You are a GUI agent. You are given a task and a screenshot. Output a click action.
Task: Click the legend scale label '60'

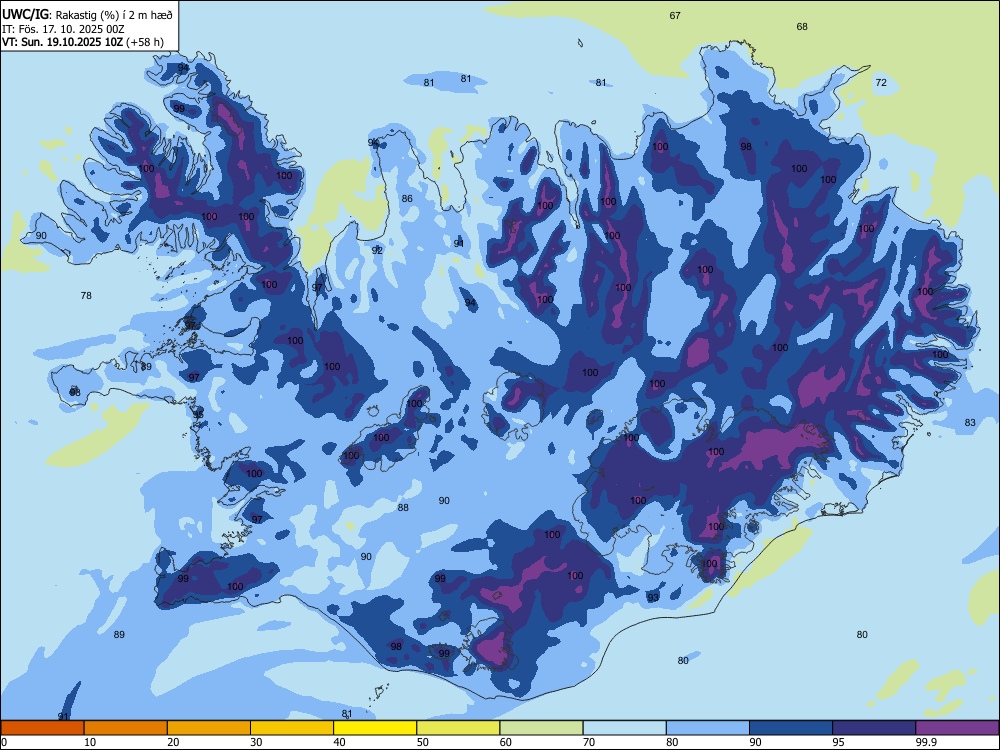coord(506,742)
